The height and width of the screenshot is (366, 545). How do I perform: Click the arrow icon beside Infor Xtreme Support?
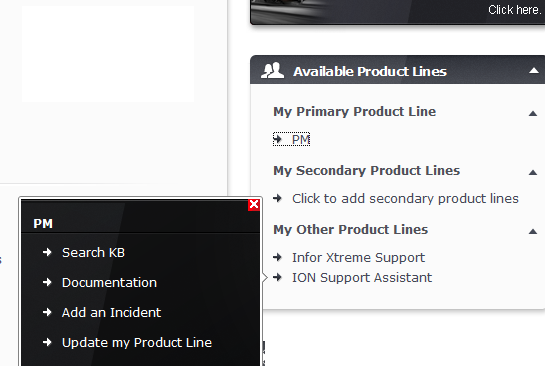(277, 257)
